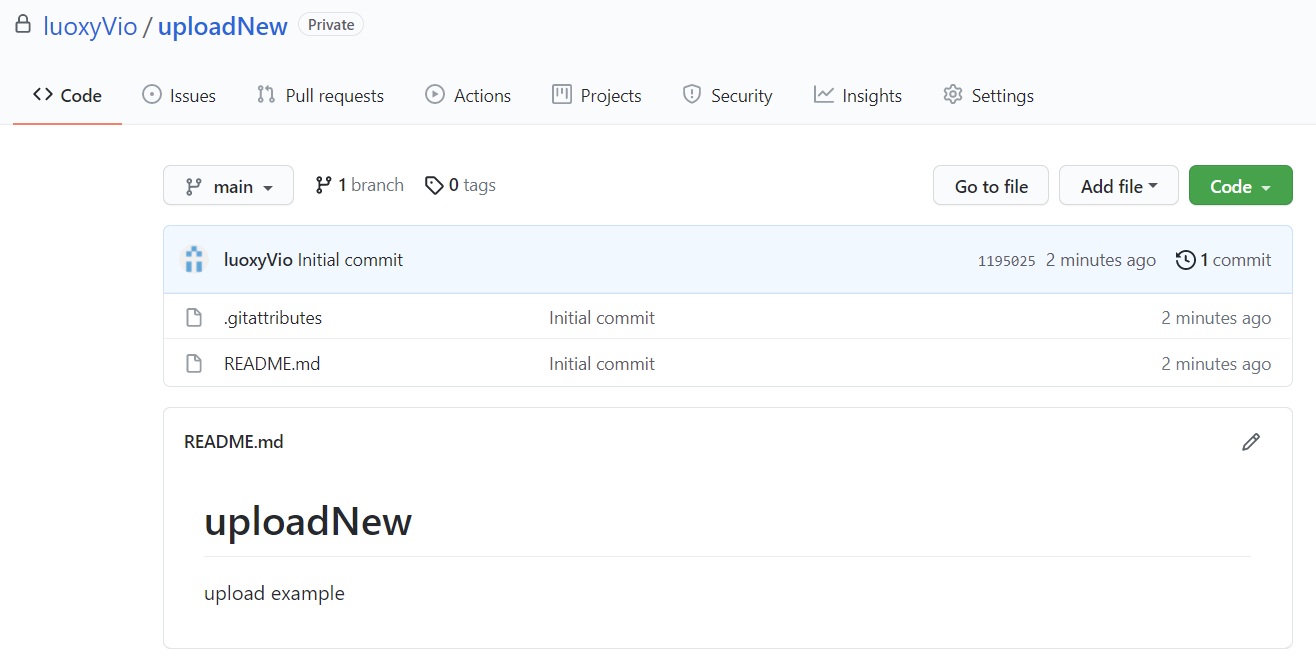
Task: Open the luoxyVio owner link
Action: (x=90, y=26)
